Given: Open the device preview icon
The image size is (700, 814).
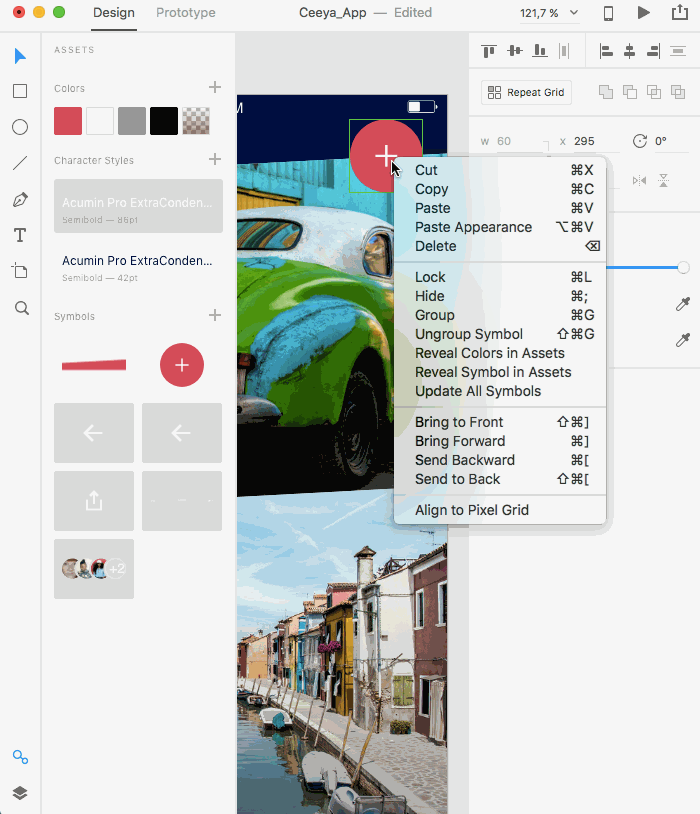Looking at the screenshot, I should pos(608,13).
